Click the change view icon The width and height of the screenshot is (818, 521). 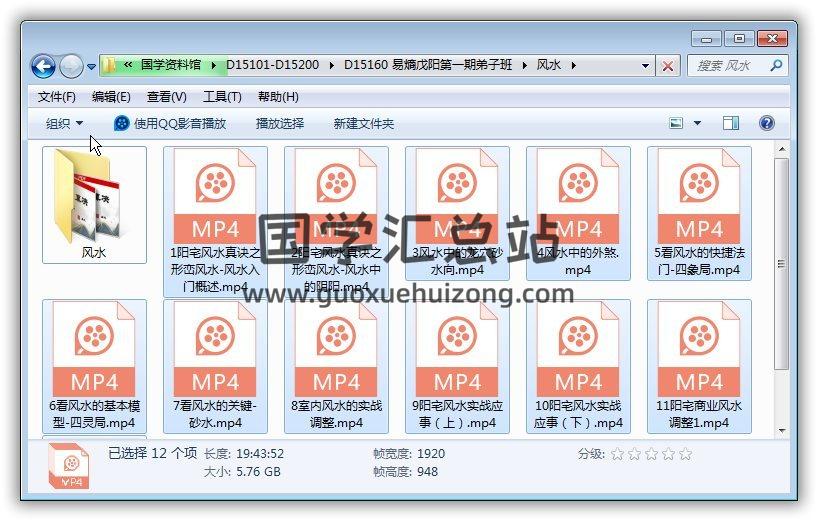(x=676, y=124)
